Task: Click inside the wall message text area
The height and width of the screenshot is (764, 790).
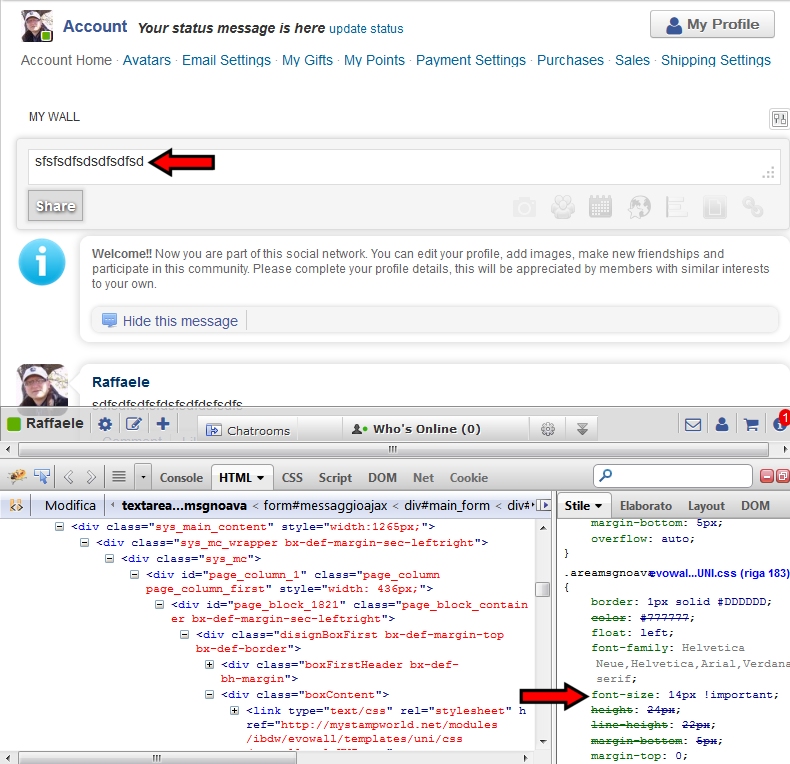Action: point(400,161)
